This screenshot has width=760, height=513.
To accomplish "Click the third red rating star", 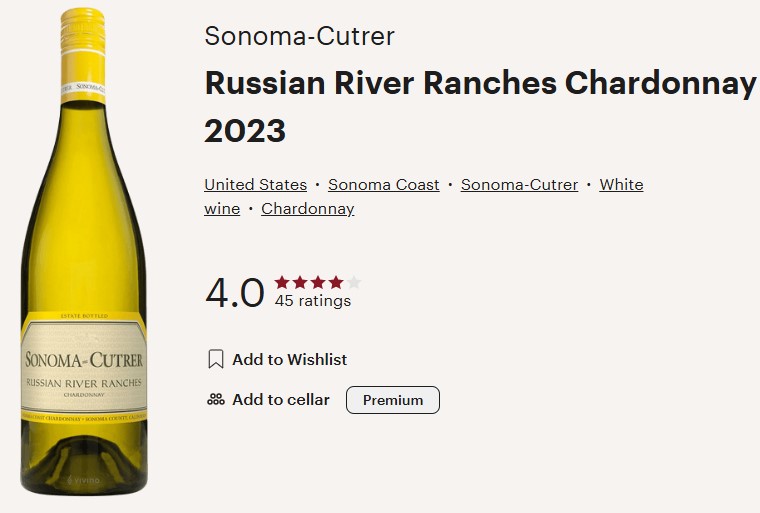I will pyautogui.click(x=318, y=282).
